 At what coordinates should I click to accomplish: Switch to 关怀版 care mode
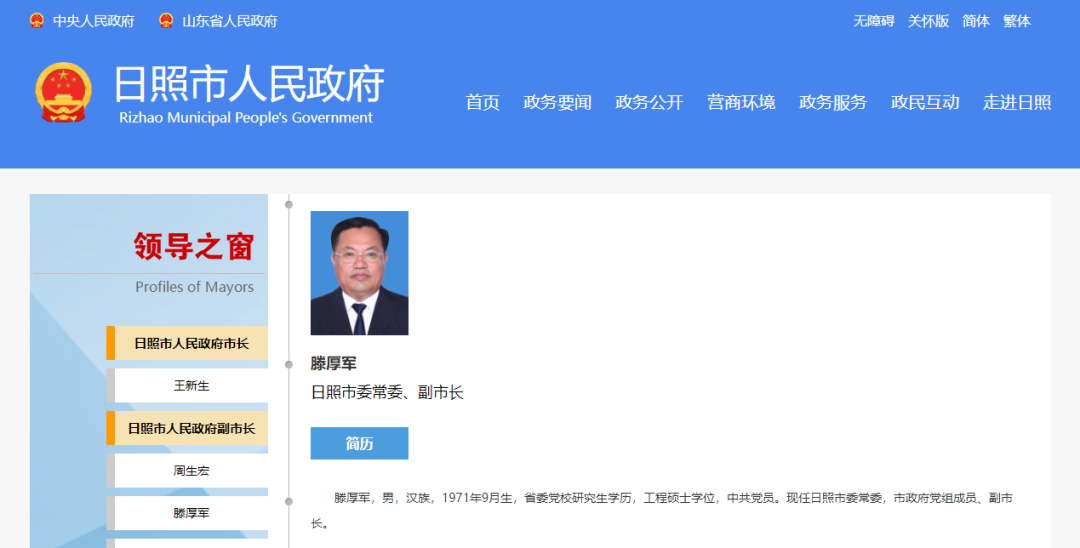[928, 21]
